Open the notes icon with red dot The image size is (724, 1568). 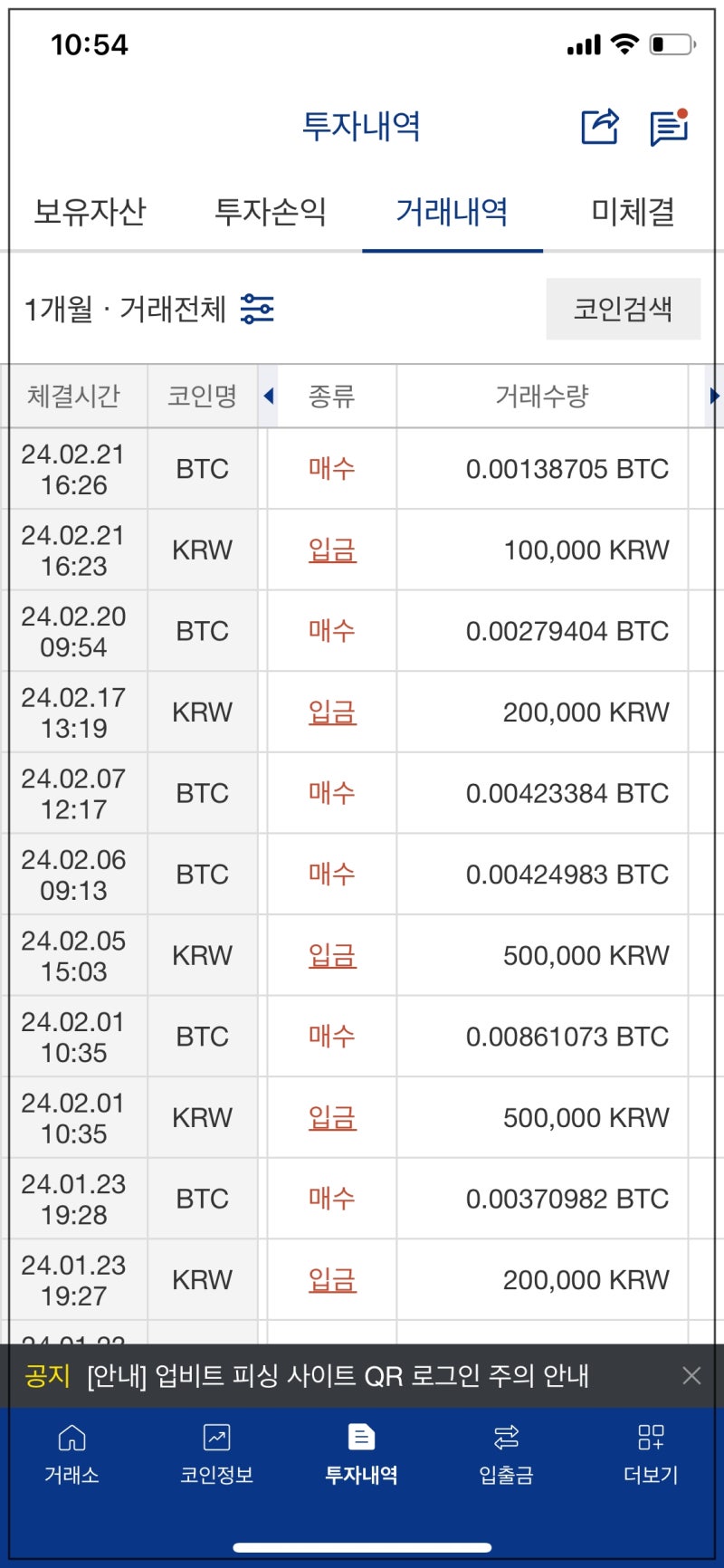coord(669,127)
